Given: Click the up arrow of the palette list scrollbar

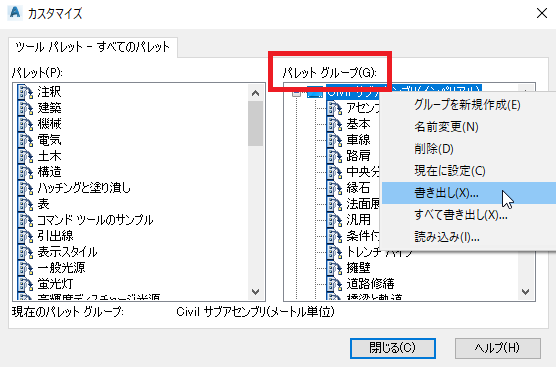Looking at the screenshot, I should (x=256, y=93).
